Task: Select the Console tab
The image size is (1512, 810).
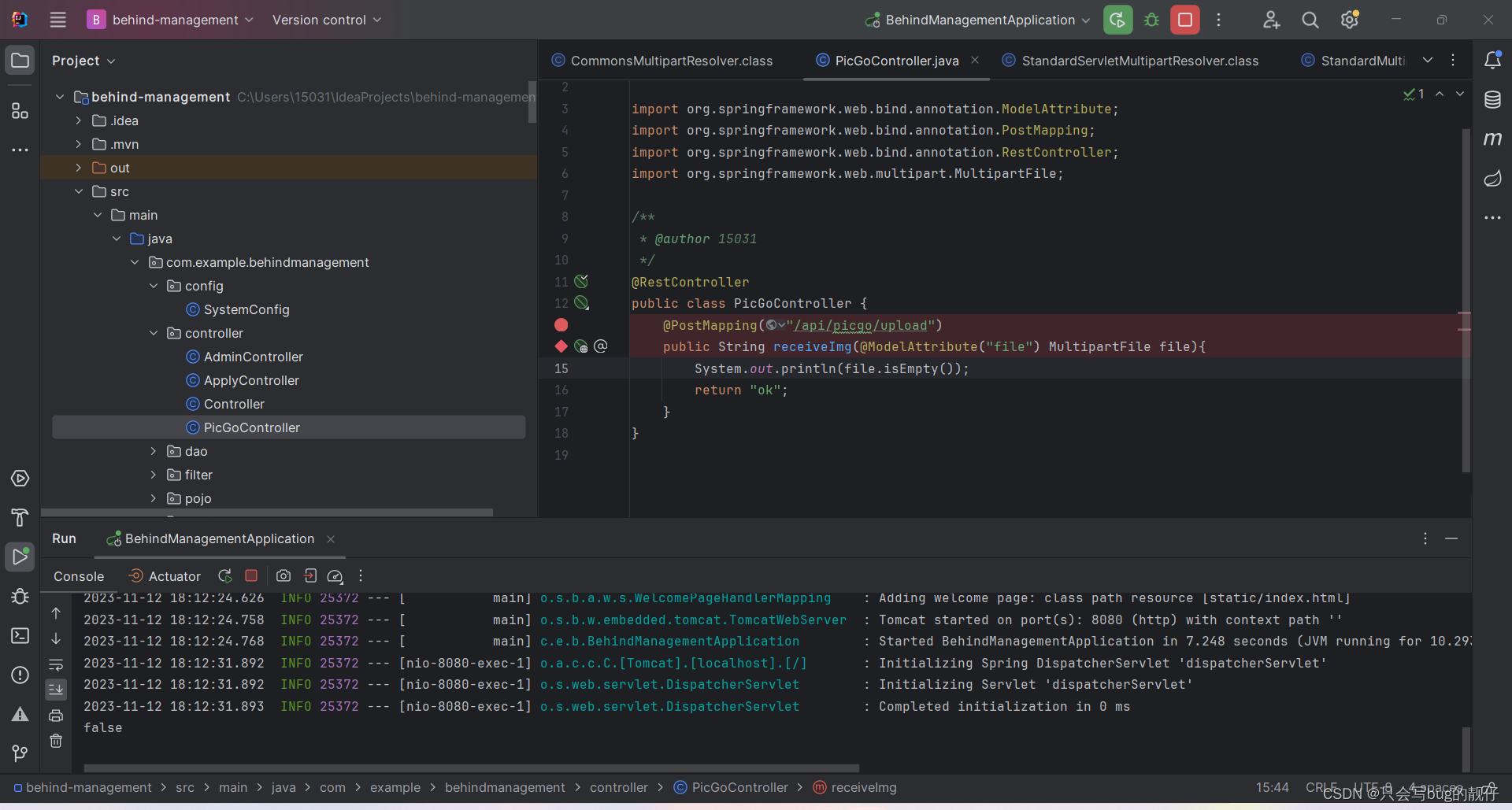Action: (x=79, y=576)
